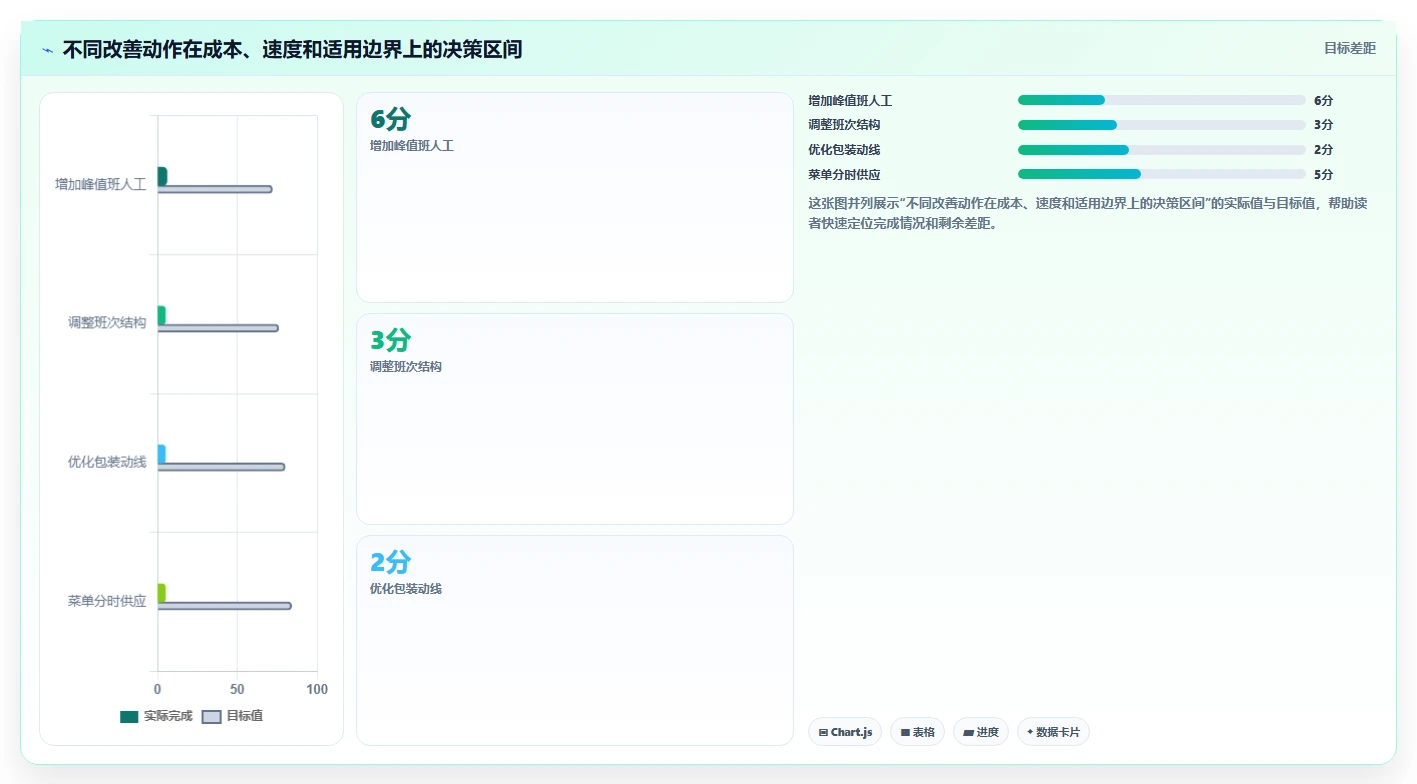Click the 增加峰值班人工 progress bar
This screenshot has width=1417, height=784.
(1162, 100)
